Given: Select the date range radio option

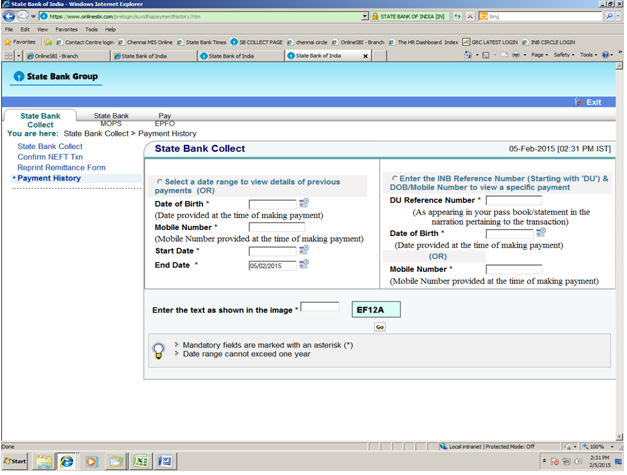Looking at the screenshot, I should pos(160,182).
